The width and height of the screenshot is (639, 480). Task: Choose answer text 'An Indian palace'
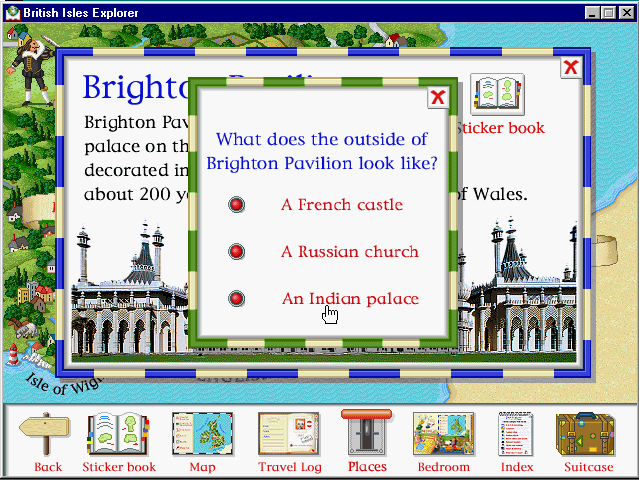[x=350, y=299]
